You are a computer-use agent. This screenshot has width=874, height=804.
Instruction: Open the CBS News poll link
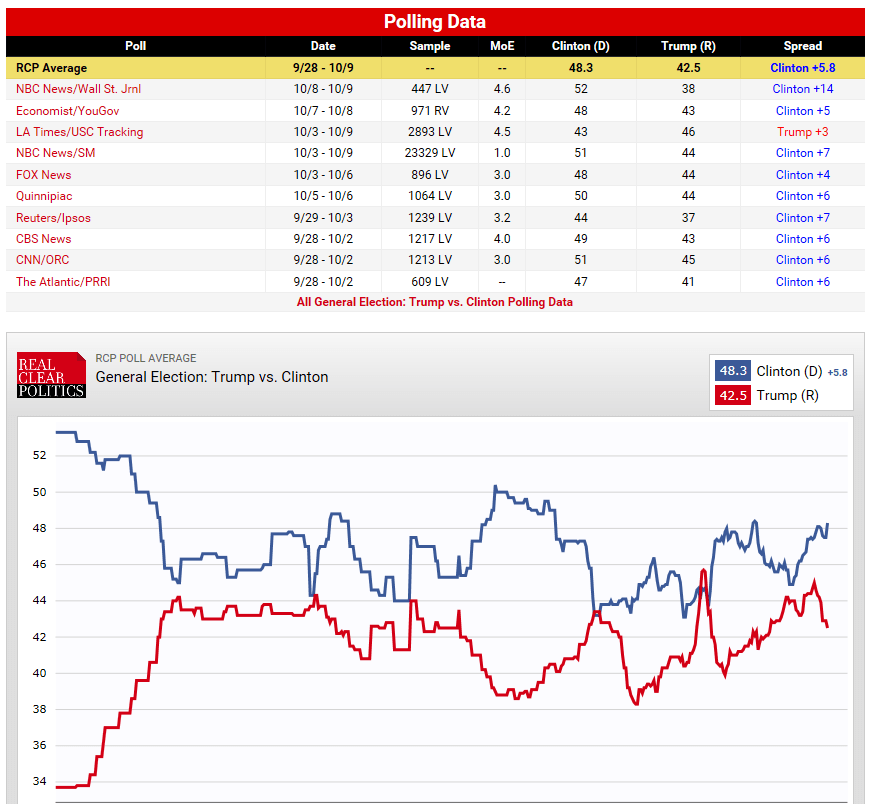coord(43,239)
